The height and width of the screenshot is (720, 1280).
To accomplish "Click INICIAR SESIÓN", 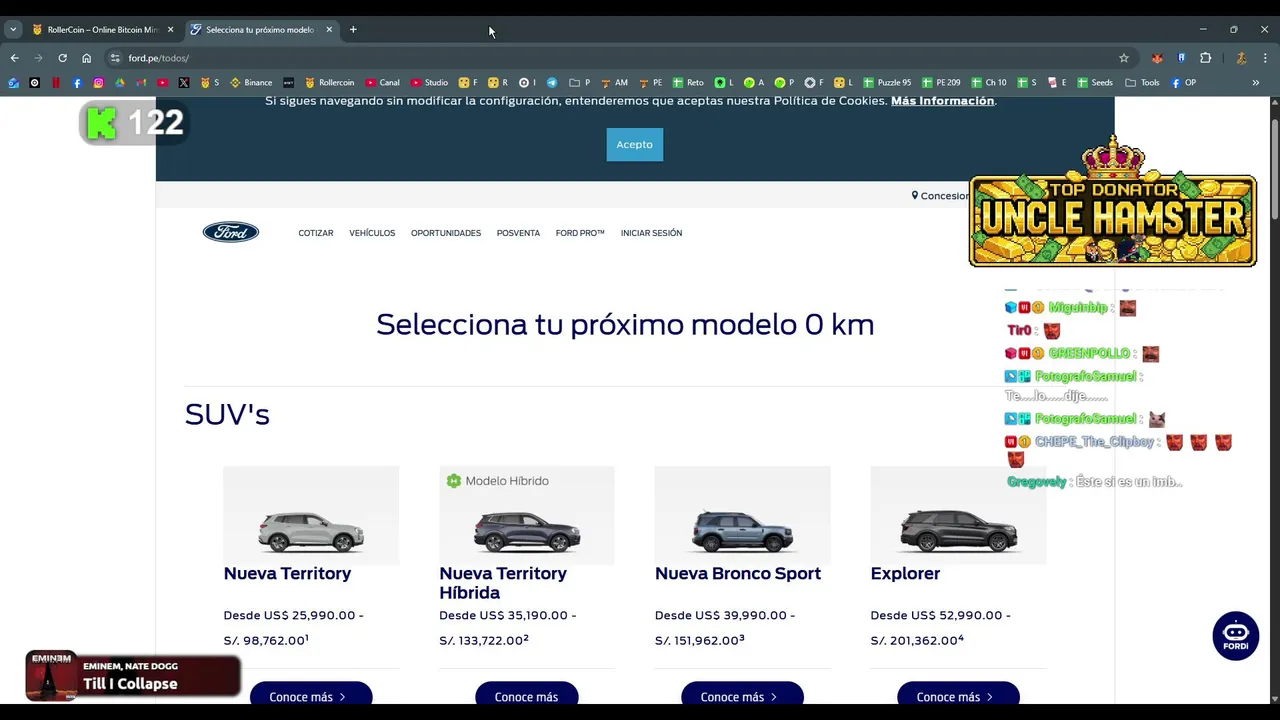I will pyautogui.click(x=651, y=233).
